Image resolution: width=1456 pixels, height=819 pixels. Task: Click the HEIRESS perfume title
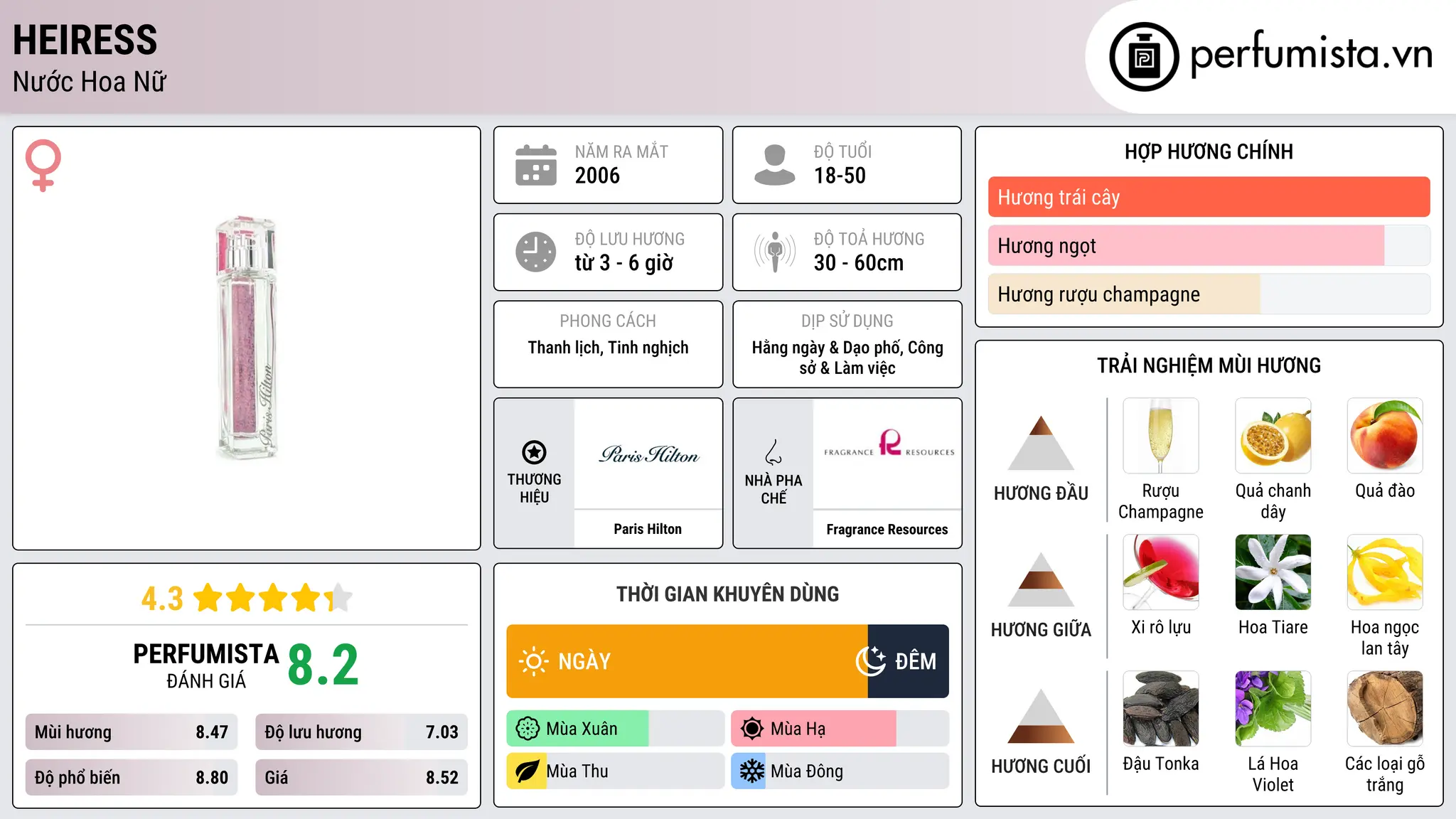85,40
